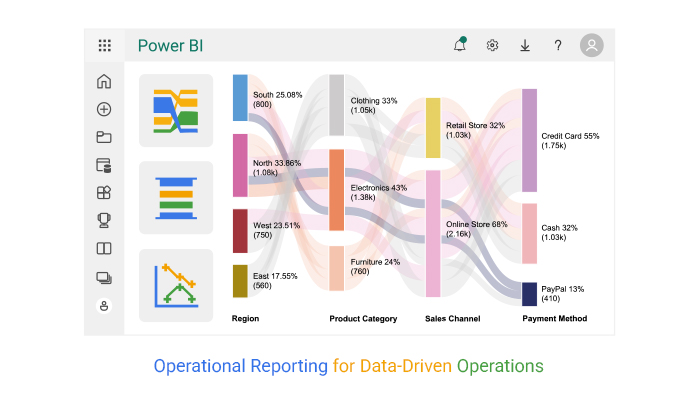Click the Create plus icon in sidebar
Screen dimensions: 698x400
104,110
